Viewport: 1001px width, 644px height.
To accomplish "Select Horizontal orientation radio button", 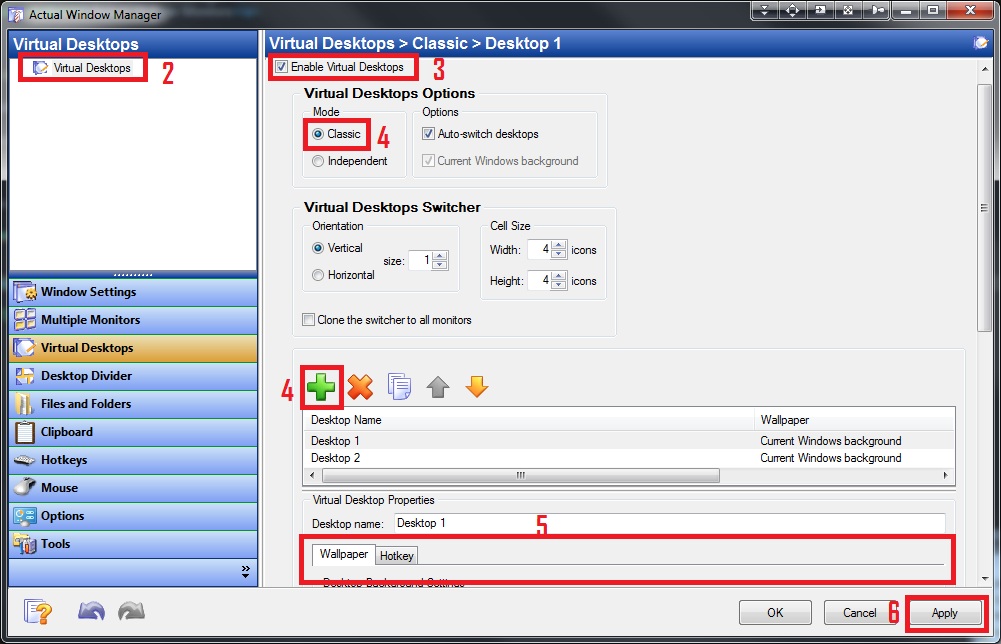I will [318, 274].
